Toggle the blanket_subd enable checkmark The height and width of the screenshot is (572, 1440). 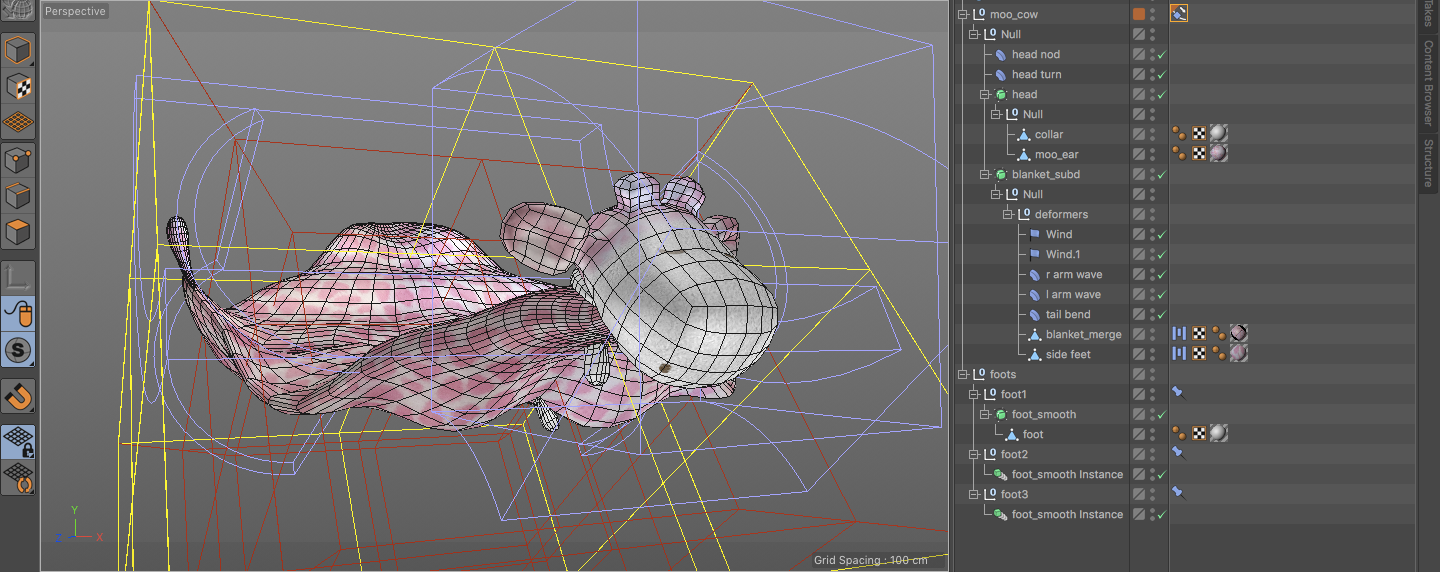click(x=1162, y=175)
